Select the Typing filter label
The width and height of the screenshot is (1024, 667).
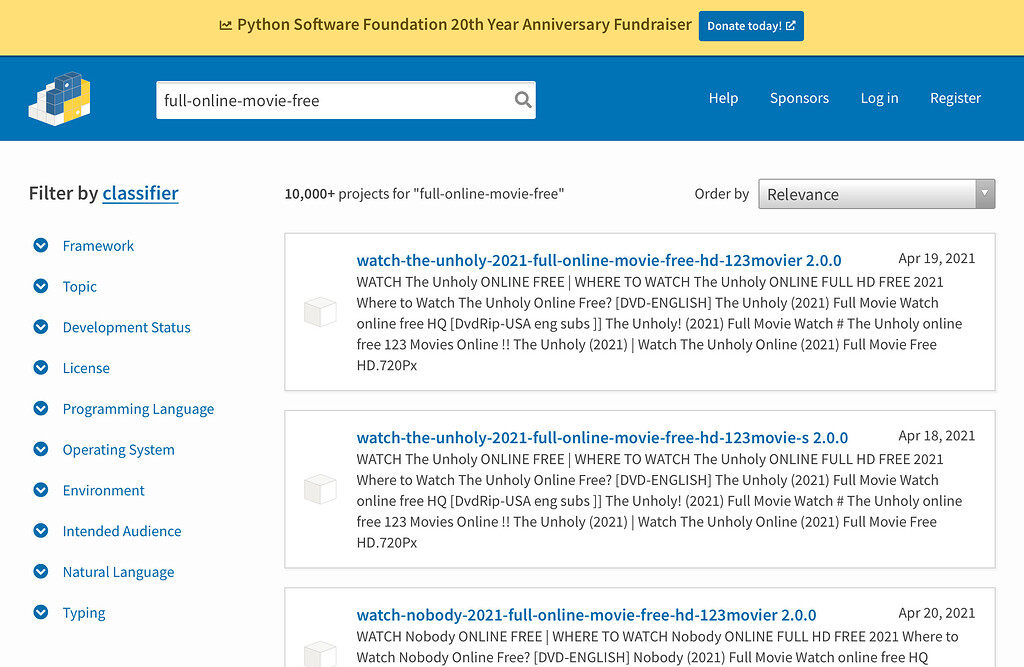pyautogui.click(x=84, y=613)
